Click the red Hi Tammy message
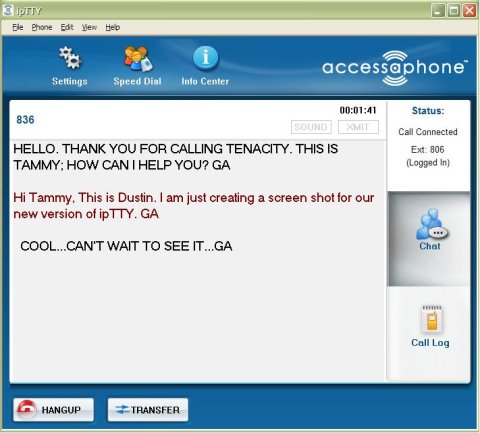Viewport: 480px width, 433px height. point(194,206)
